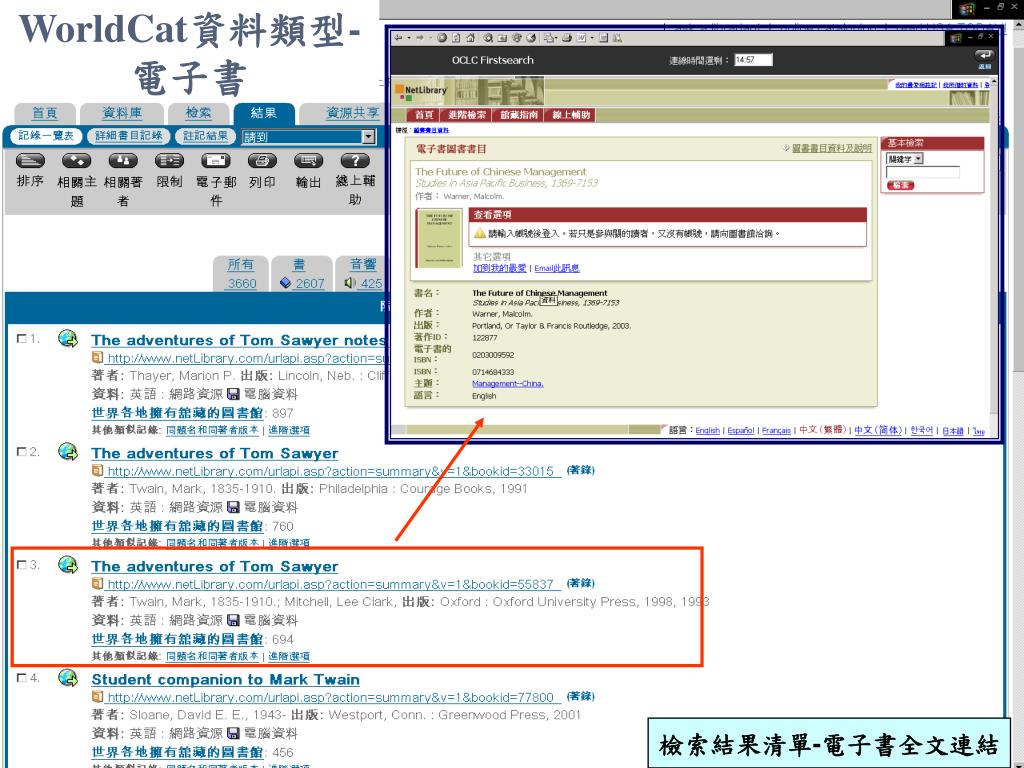Viewport: 1024px width, 768px height.
Task: Click the 基本檢索 search text field
Action: click(923, 172)
